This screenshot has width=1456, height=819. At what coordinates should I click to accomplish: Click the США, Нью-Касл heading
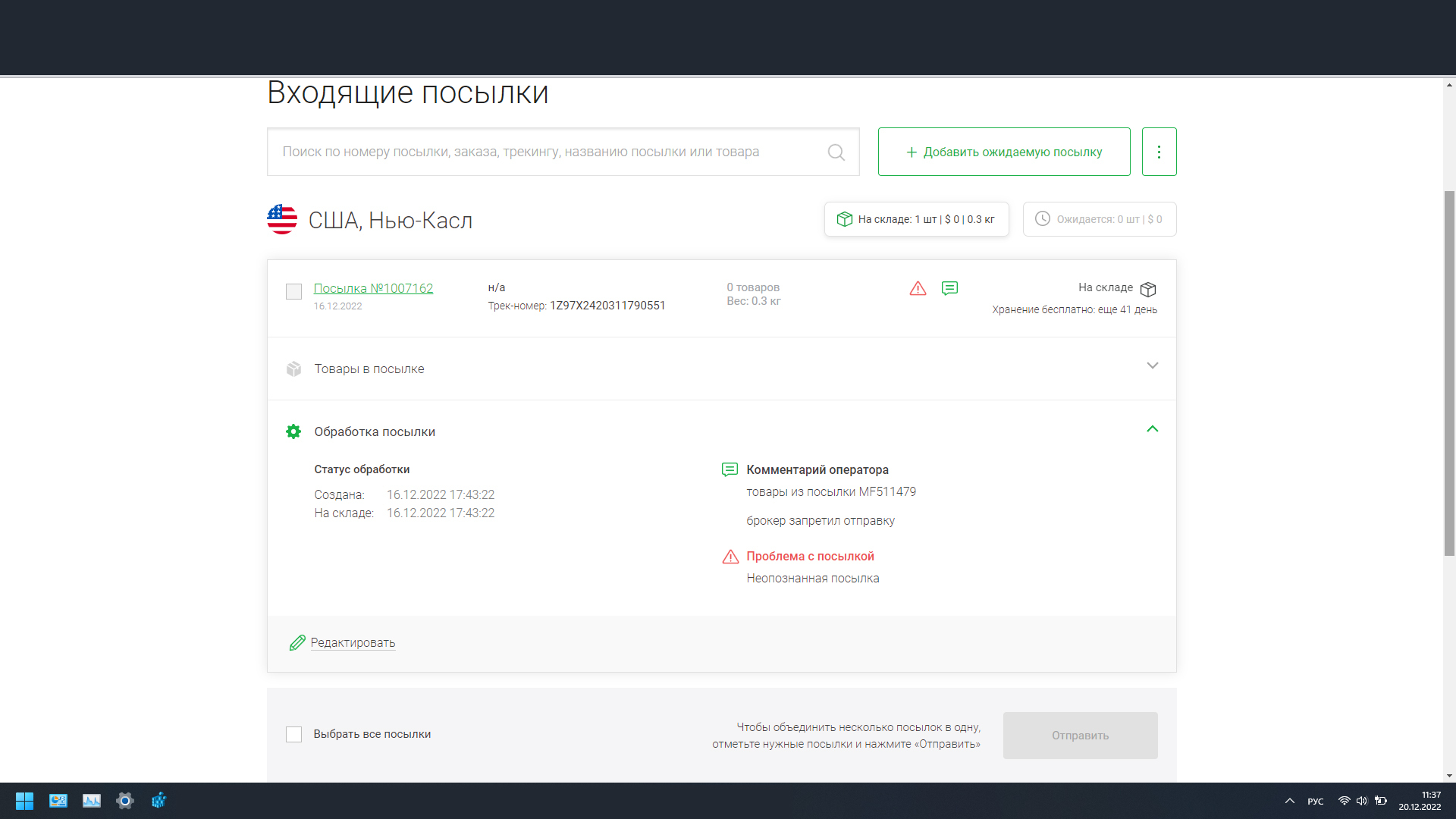[391, 221]
